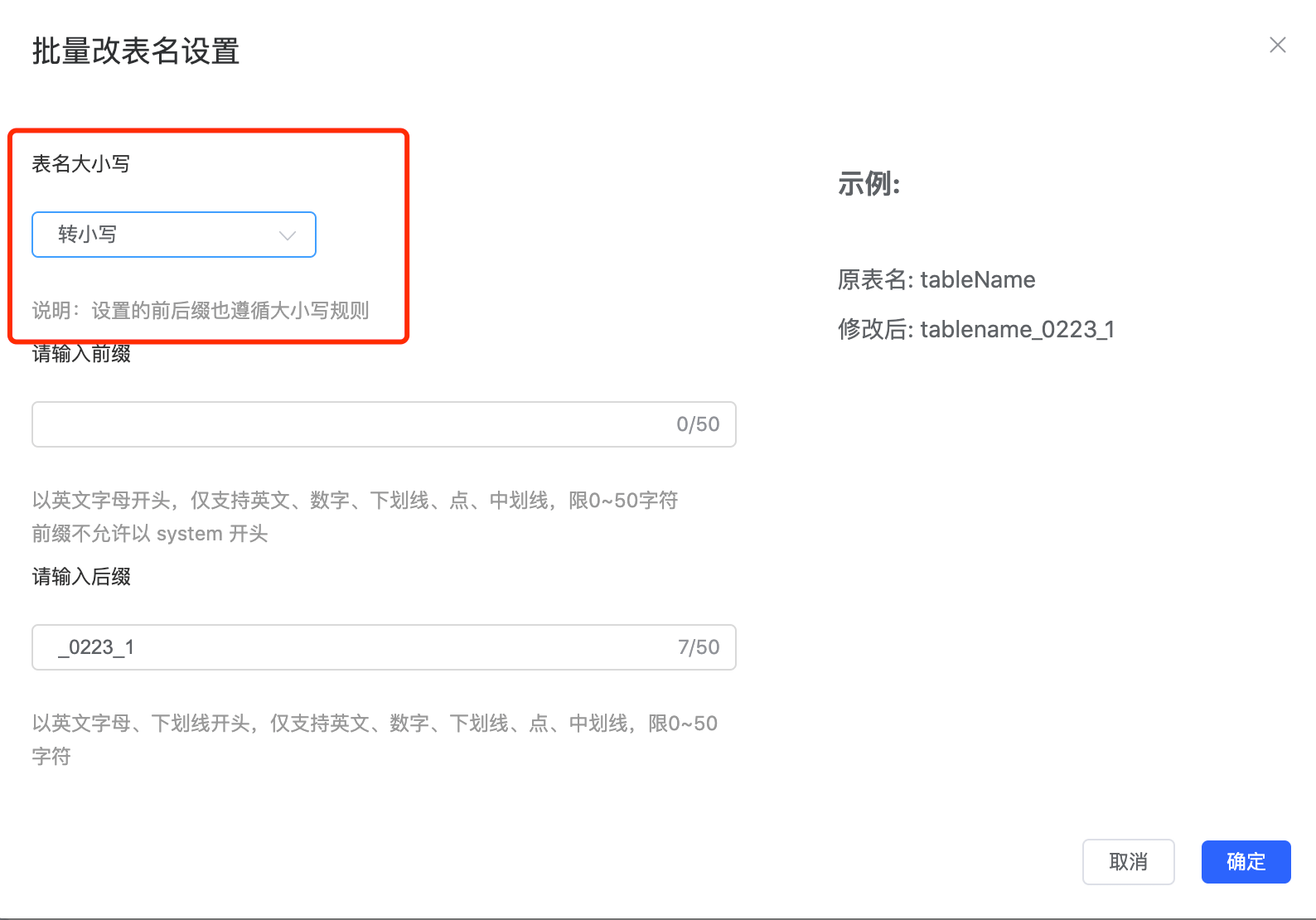The image size is (1316, 920).
Task: Click the 前缀不允许以 system 开头 hint
Action: coord(150,534)
